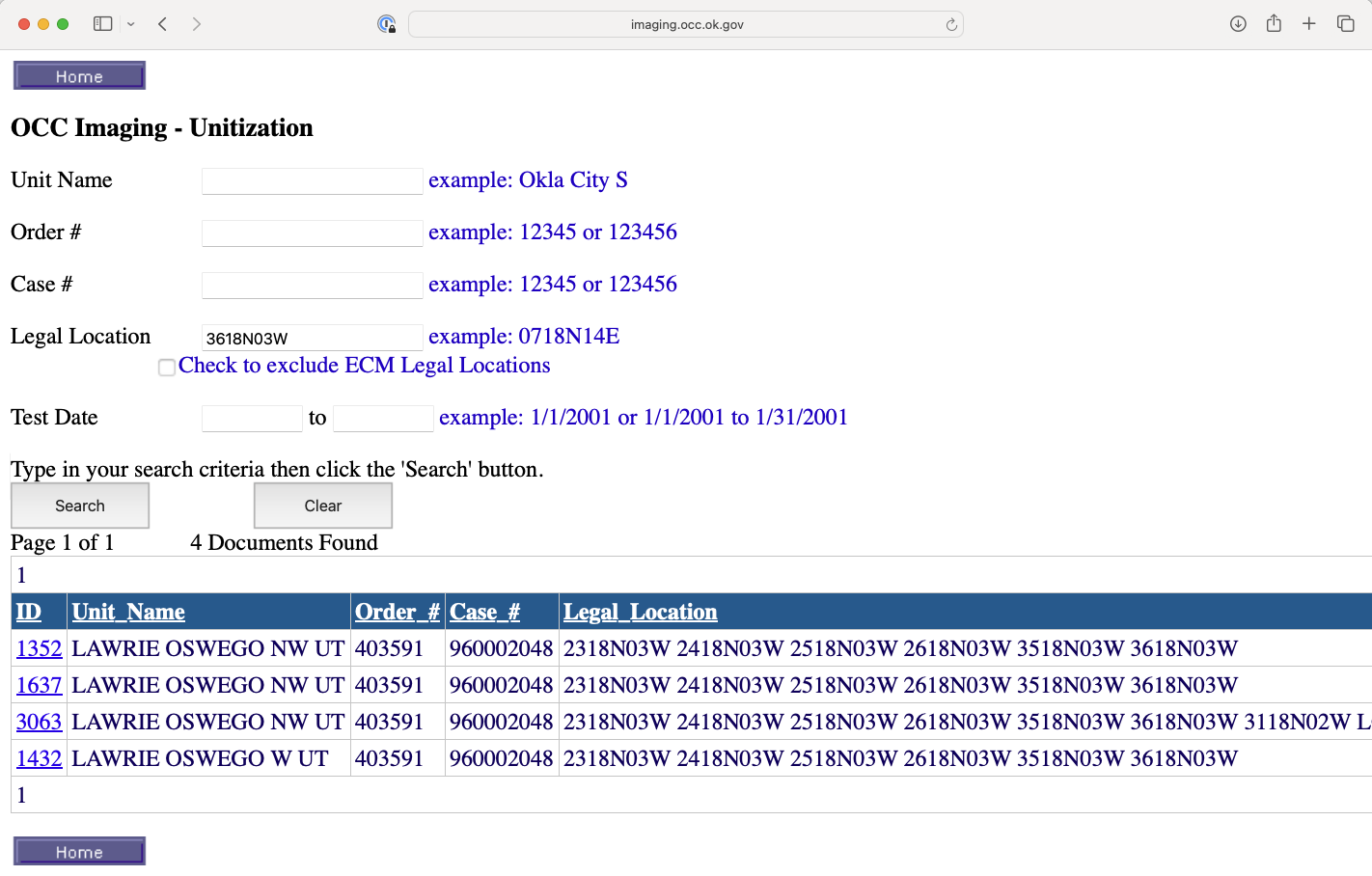Select the Test Date start field

252,419
